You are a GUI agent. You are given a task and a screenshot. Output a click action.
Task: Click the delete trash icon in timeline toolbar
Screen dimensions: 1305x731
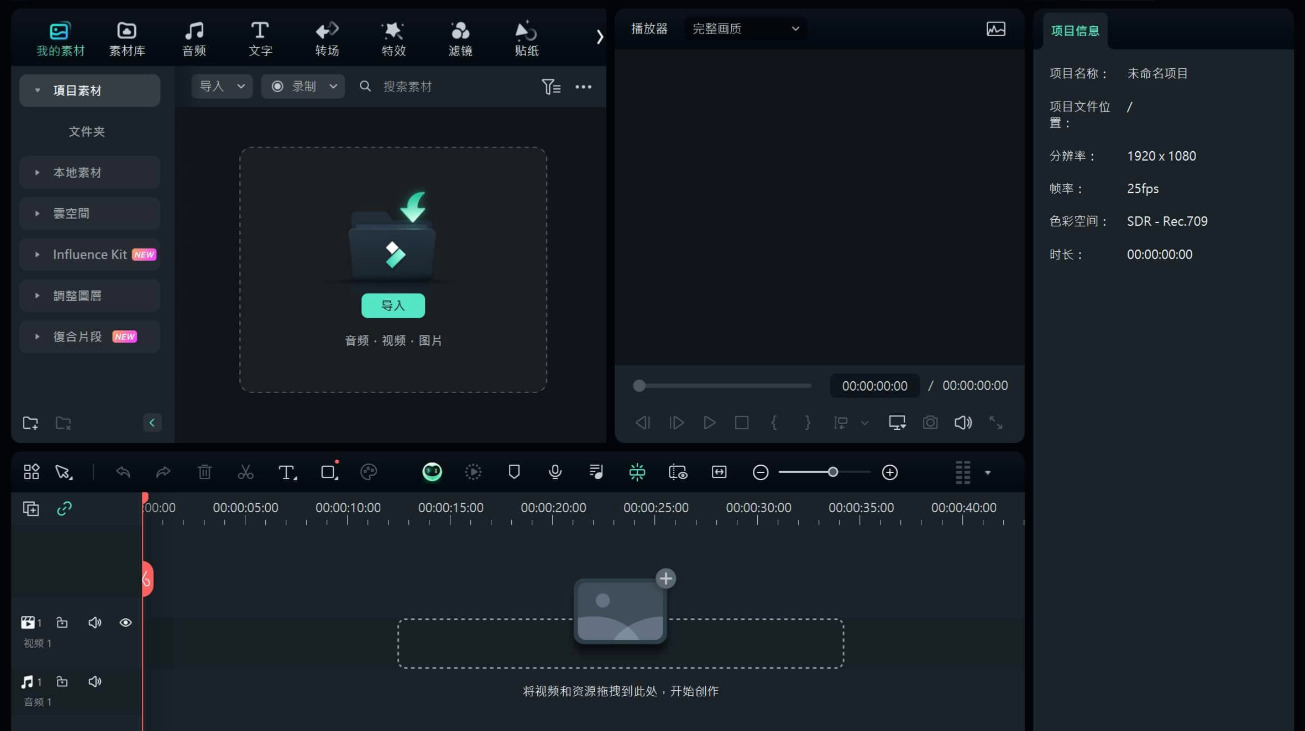point(204,472)
